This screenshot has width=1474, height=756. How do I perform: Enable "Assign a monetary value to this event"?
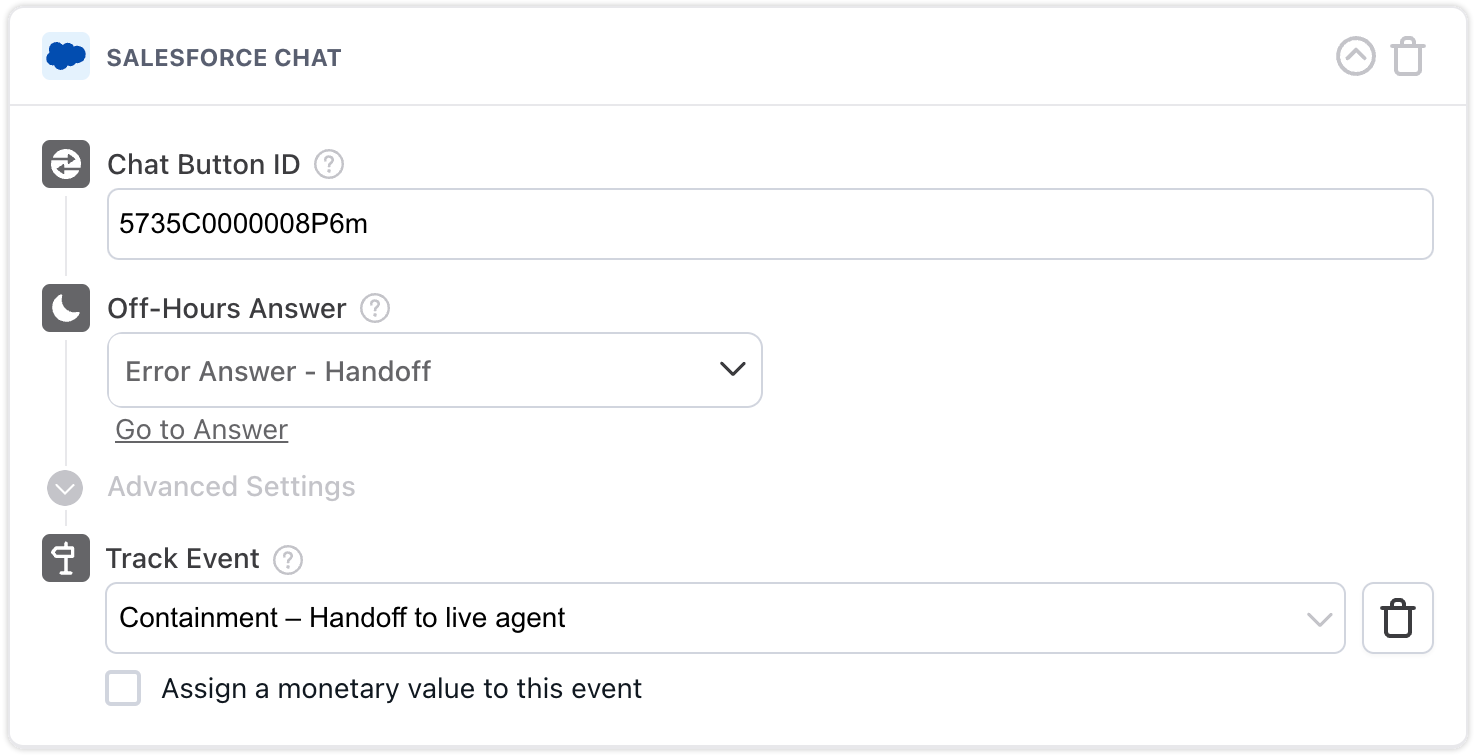click(123, 688)
